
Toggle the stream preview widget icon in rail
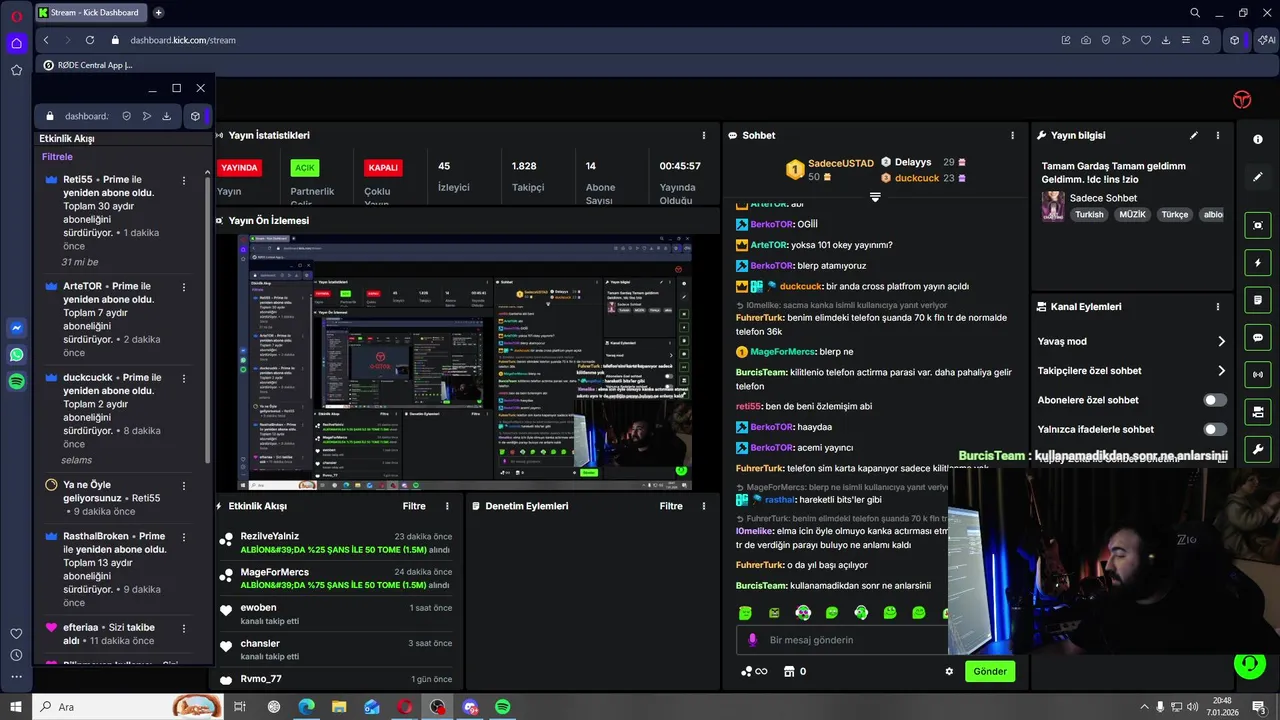(x=1258, y=225)
